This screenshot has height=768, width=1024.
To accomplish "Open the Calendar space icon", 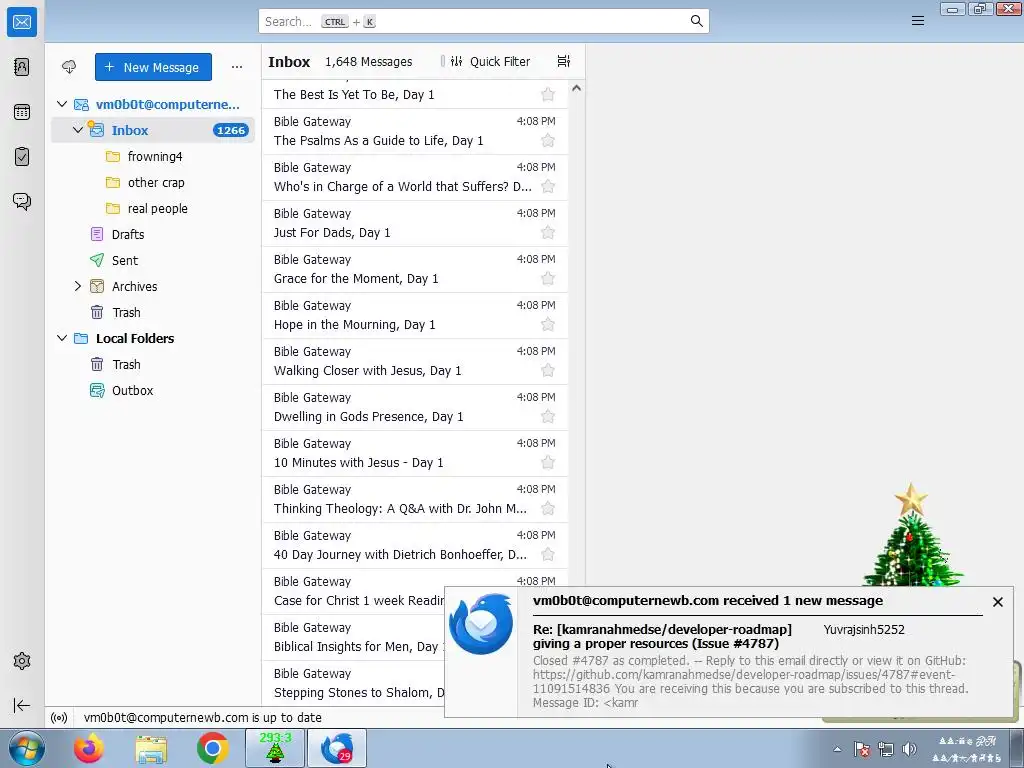I will [x=22, y=112].
